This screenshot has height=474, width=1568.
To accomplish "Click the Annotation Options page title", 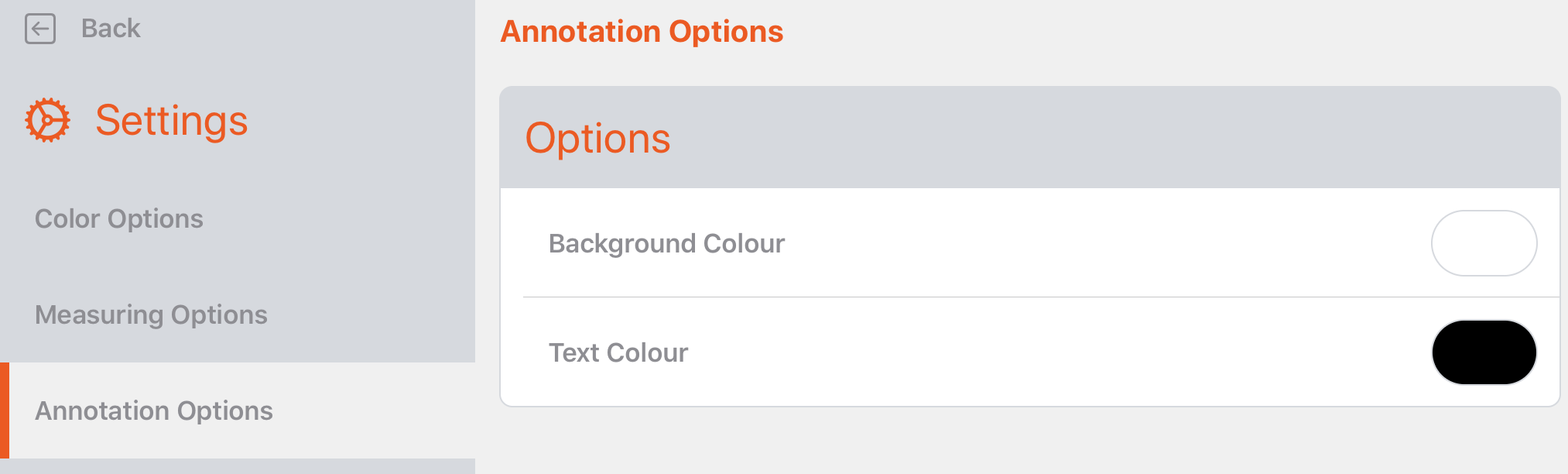I will click(x=642, y=31).
